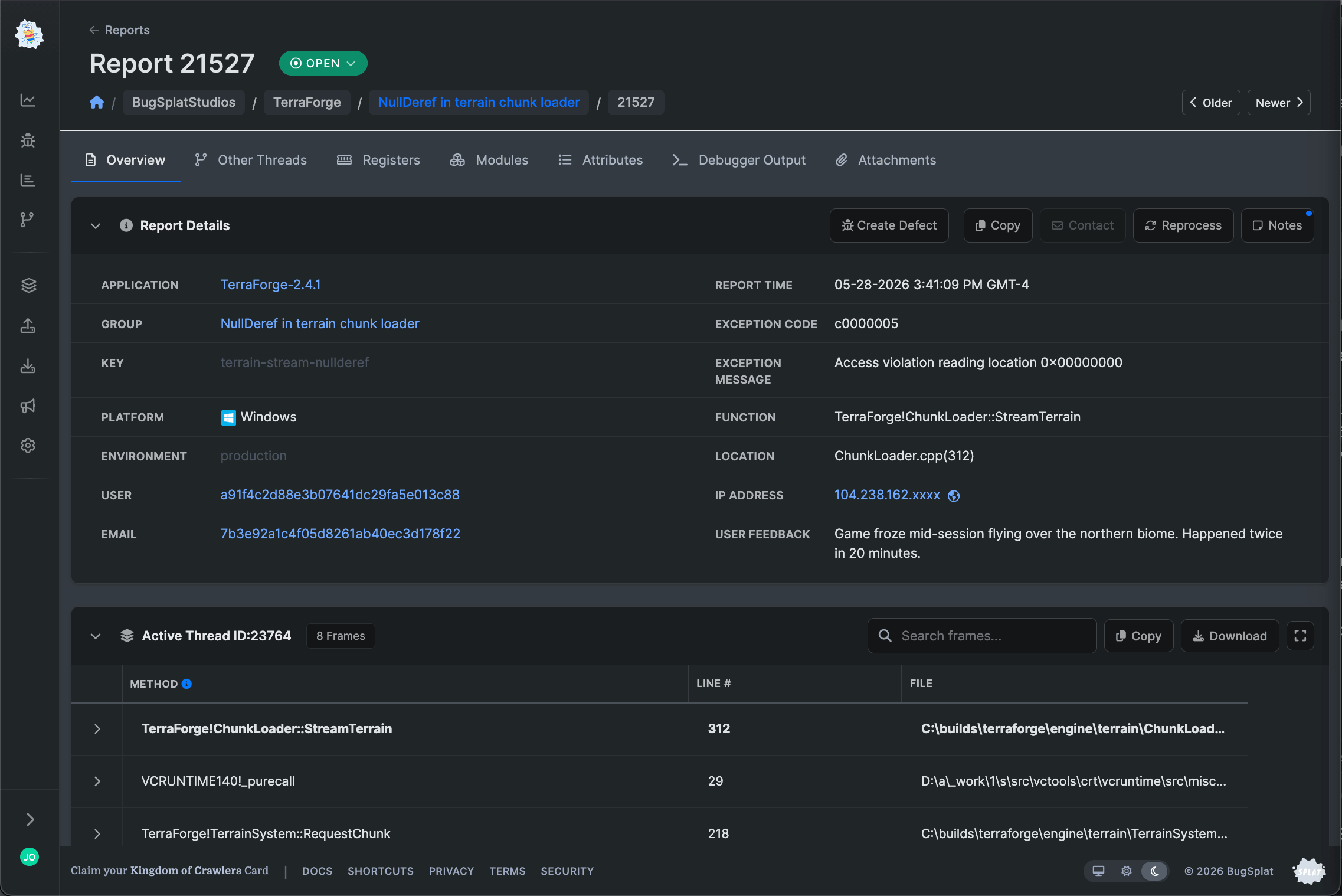Viewport: 1342px width, 896px height.
Task: Select light theme sun icon
Action: (x=1127, y=871)
